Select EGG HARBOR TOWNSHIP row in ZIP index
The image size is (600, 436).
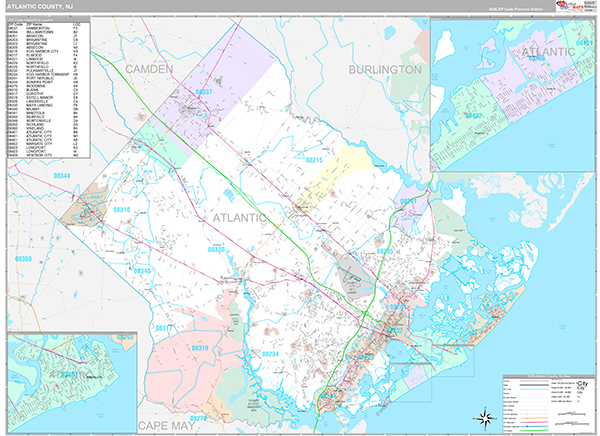pos(44,74)
